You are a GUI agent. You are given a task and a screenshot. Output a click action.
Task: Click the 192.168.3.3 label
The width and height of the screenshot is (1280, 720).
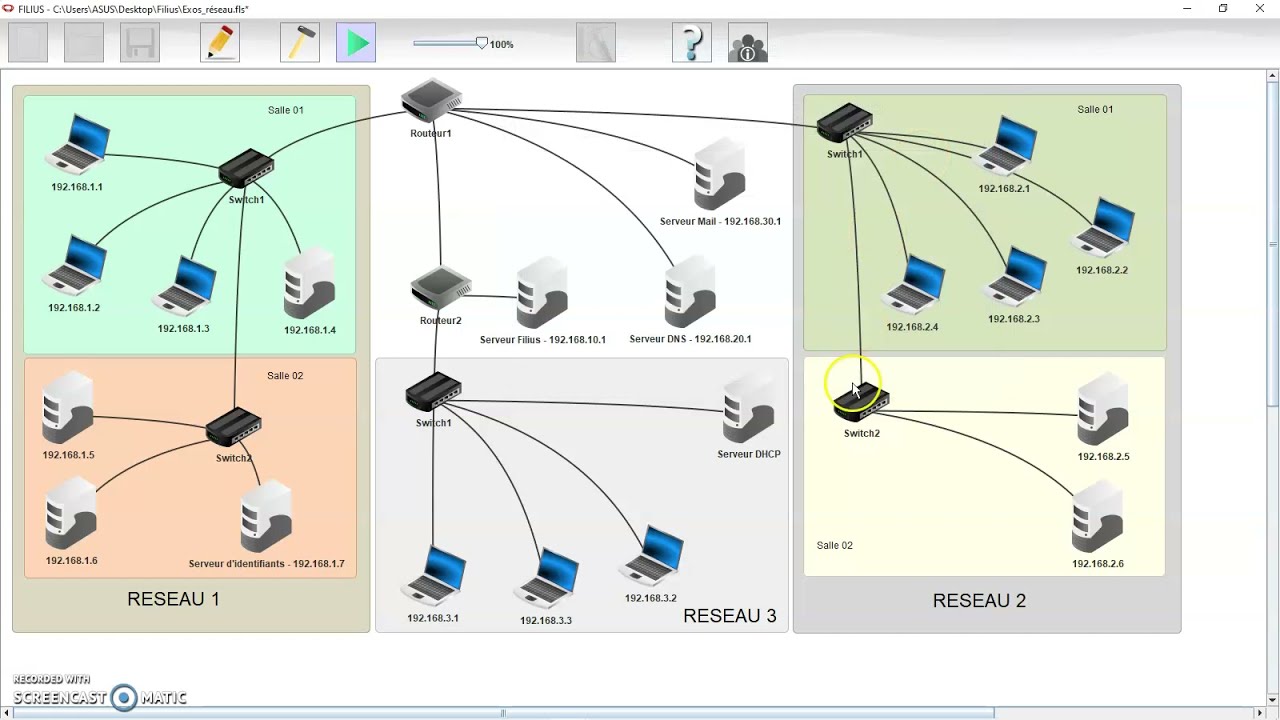coord(546,621)
